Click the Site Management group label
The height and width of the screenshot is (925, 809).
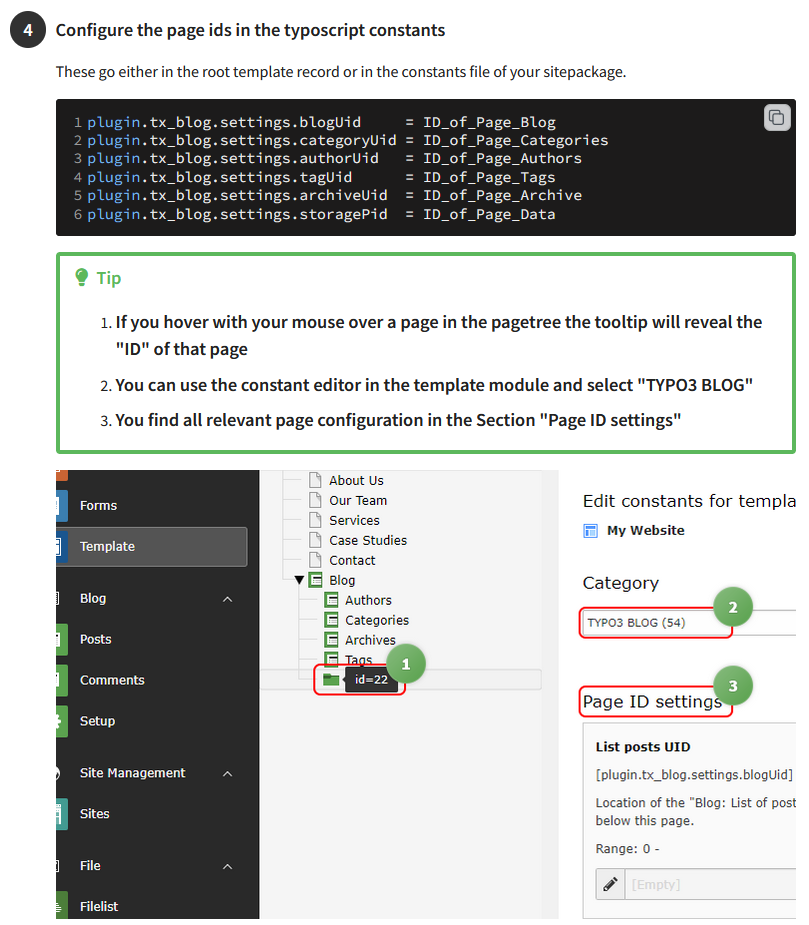(133, 773)
